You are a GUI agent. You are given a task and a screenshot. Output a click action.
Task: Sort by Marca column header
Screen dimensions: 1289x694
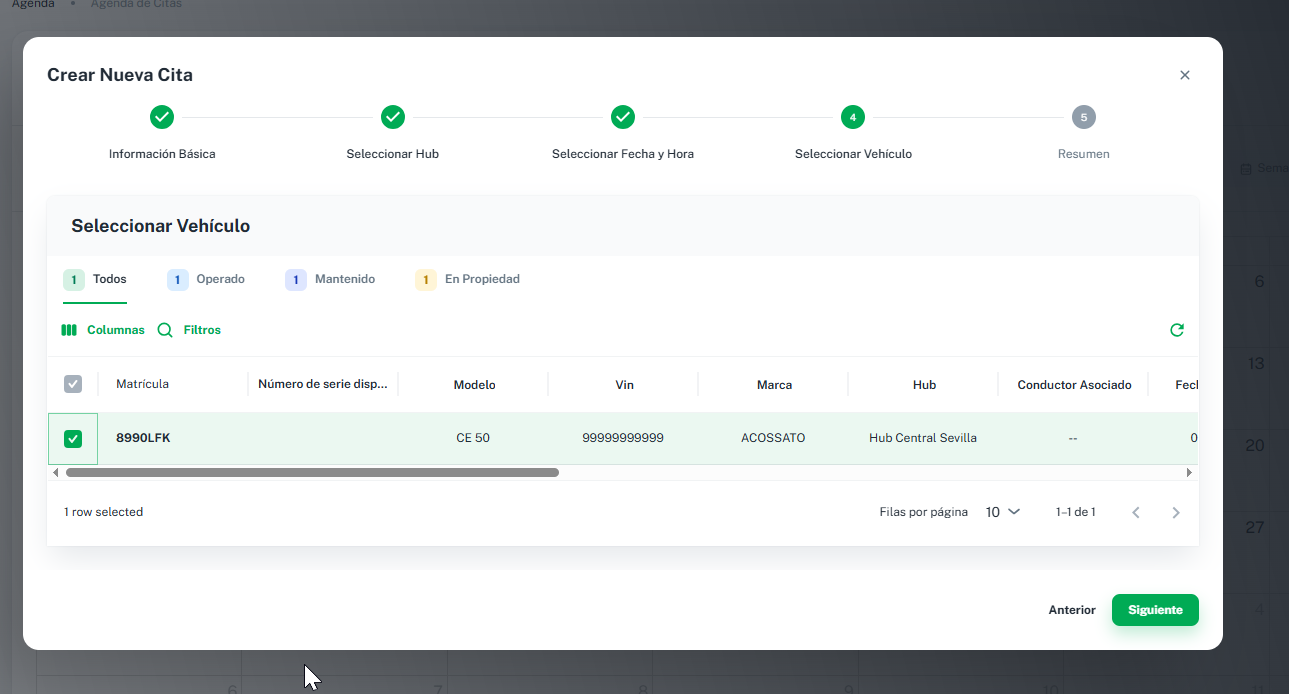[x=774, y=385]
